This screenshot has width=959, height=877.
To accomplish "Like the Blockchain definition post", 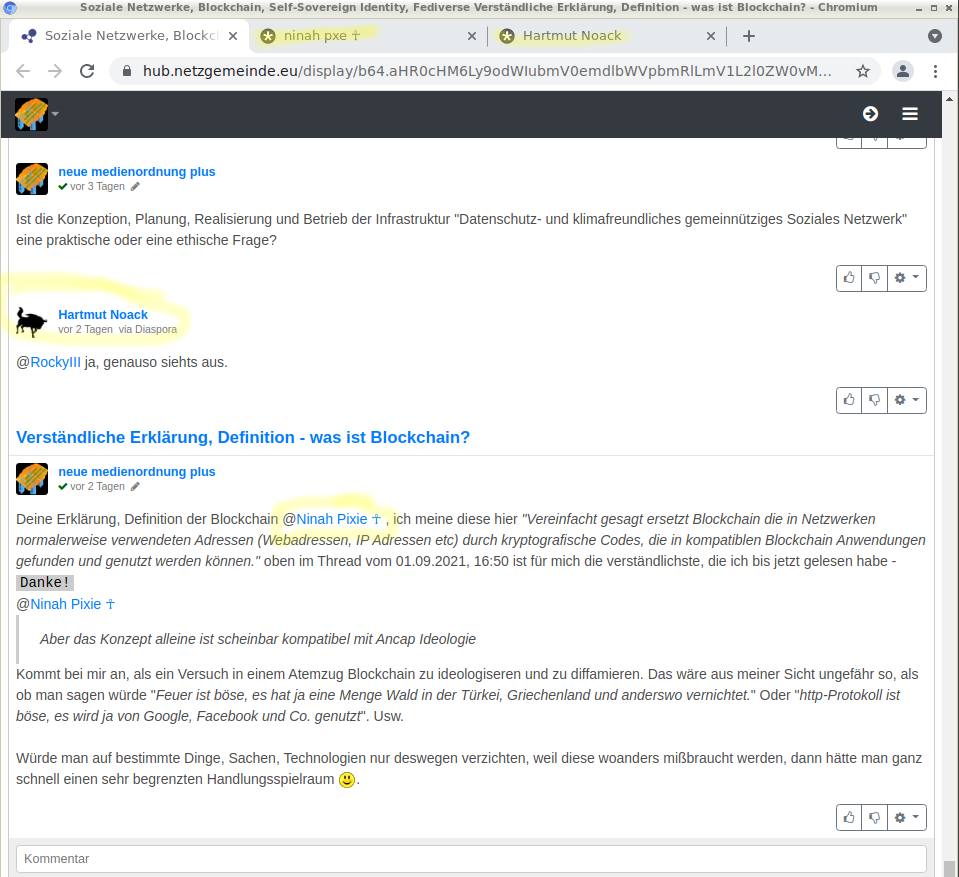I will pos(849,817).
